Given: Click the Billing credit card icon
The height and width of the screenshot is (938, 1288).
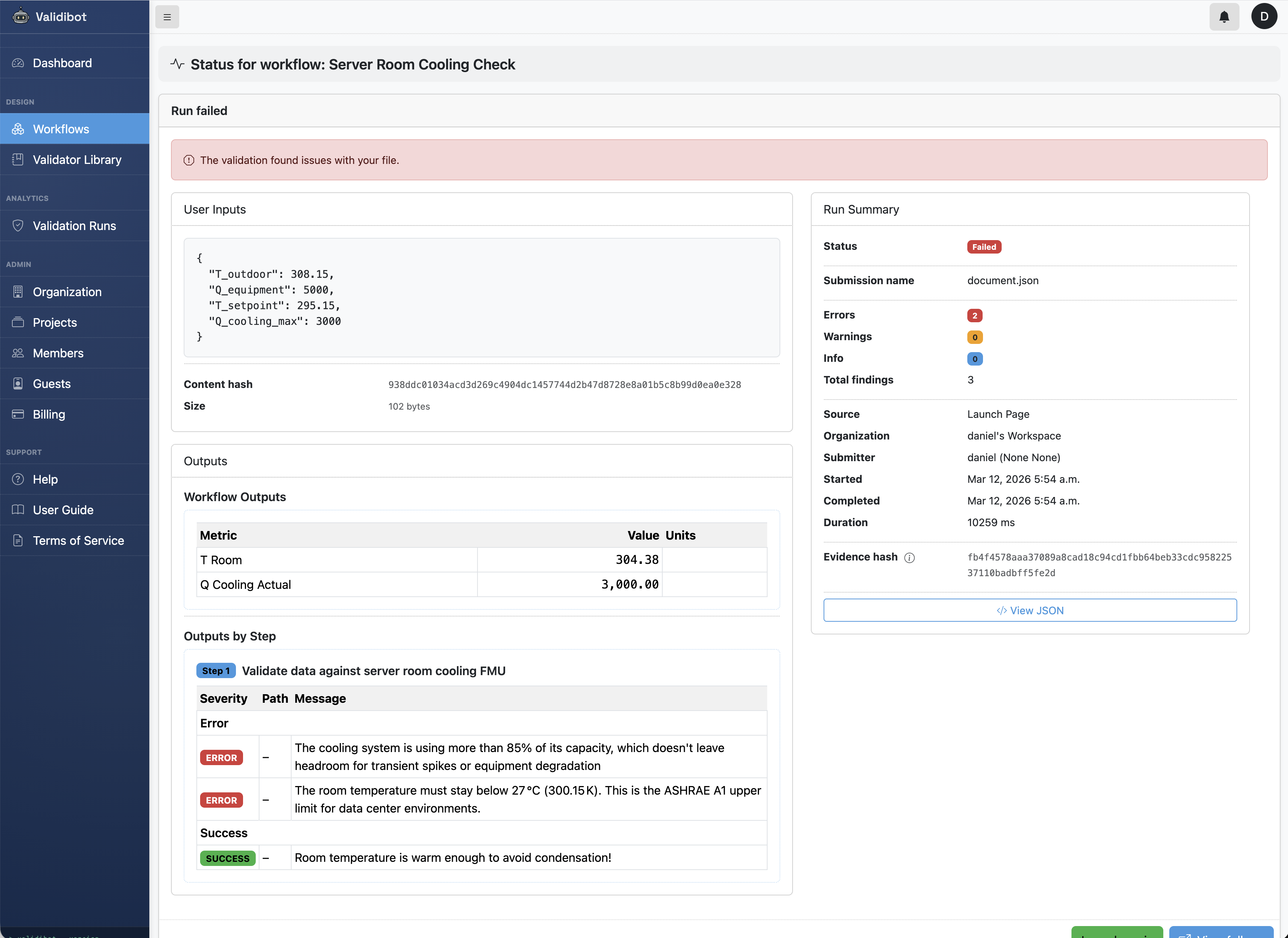Looking at the screenshot, I should (18, 414).
